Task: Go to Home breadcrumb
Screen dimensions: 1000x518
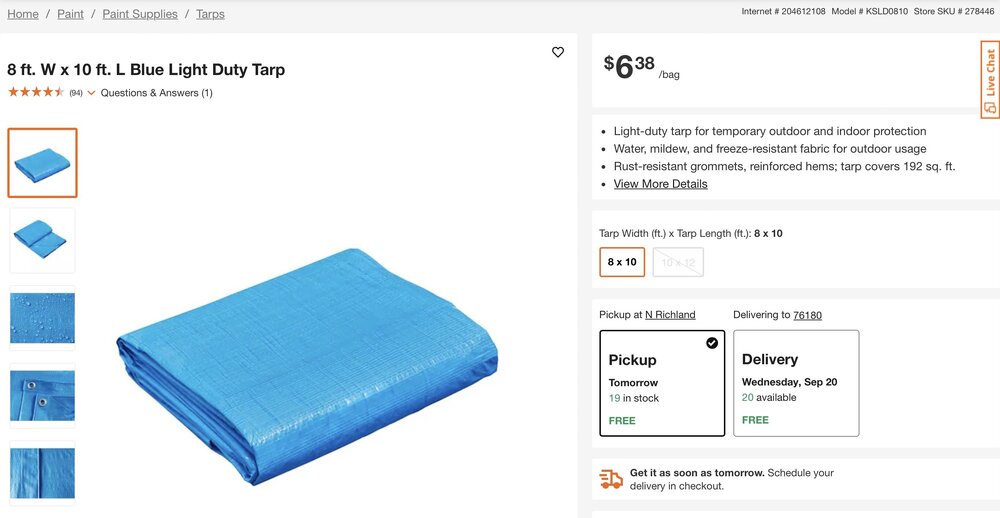Action: 23,14
